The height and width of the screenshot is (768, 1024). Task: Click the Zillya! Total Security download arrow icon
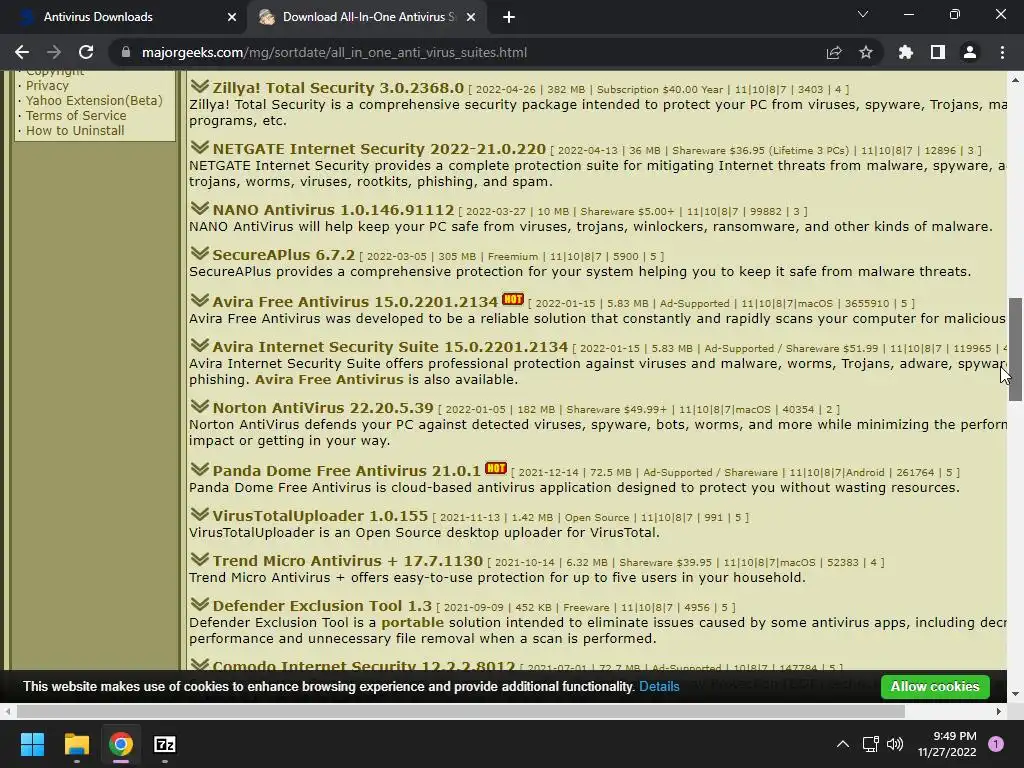199,86
